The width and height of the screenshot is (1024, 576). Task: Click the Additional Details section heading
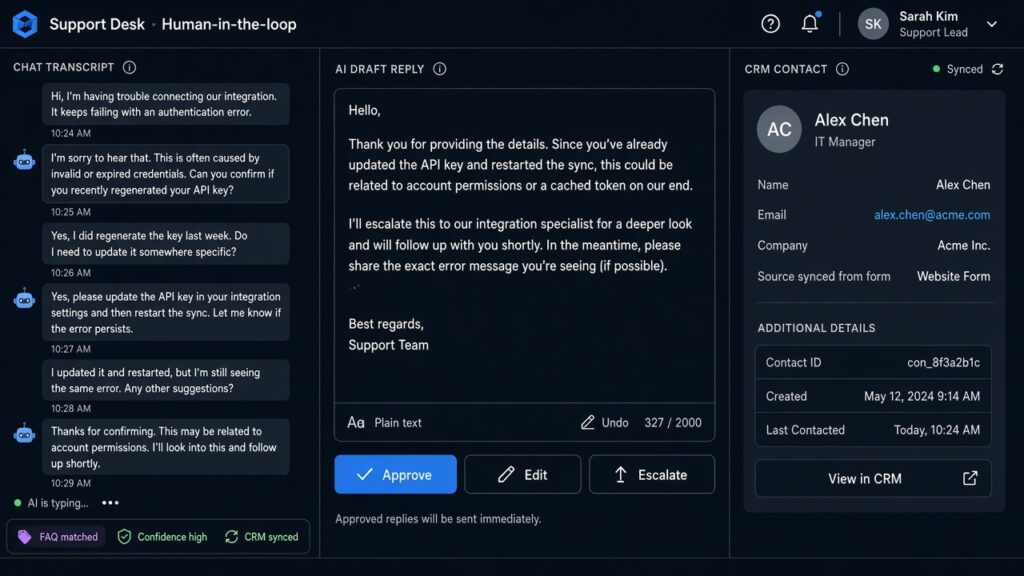point(816,328)
